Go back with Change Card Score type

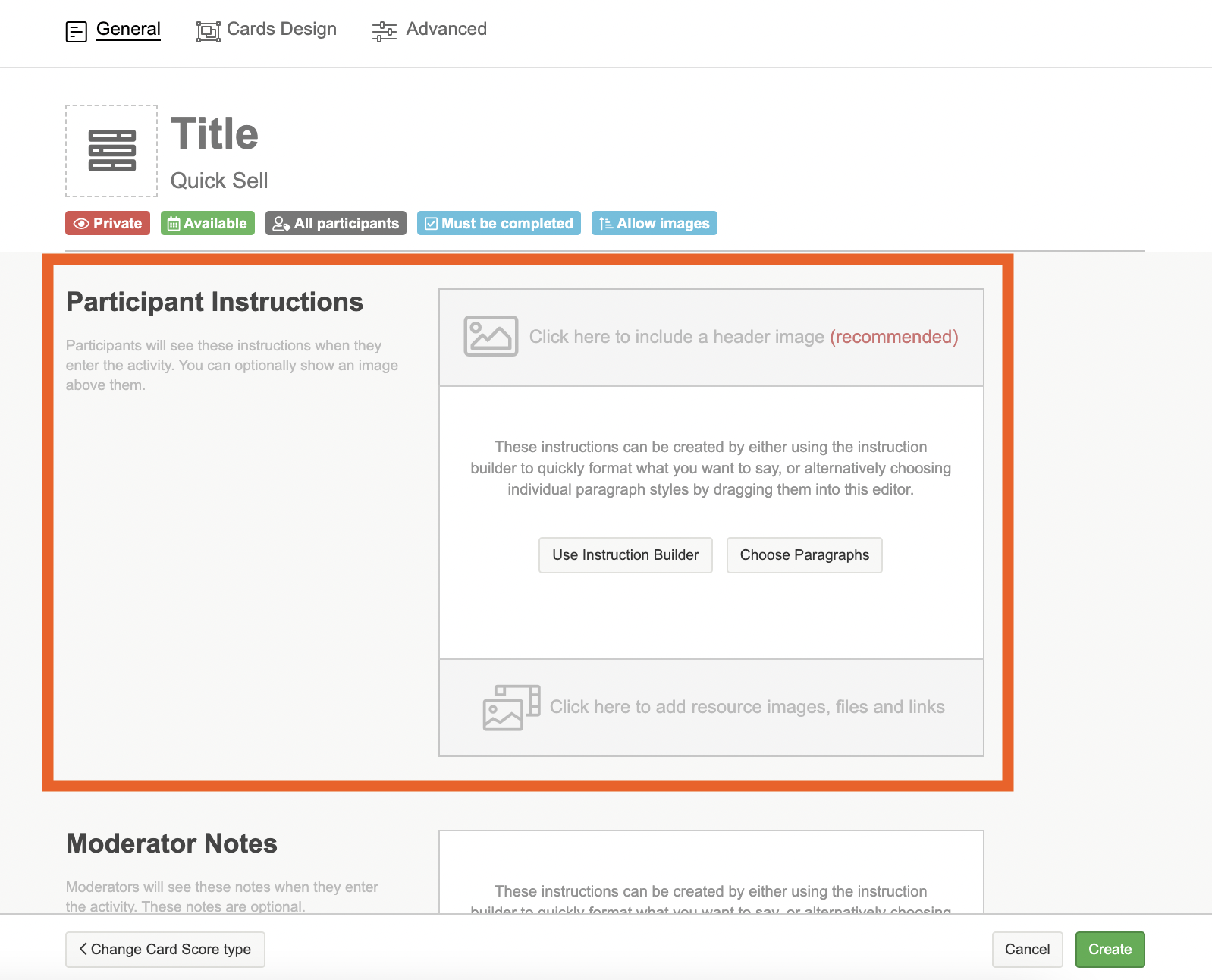tap(165, 950)
